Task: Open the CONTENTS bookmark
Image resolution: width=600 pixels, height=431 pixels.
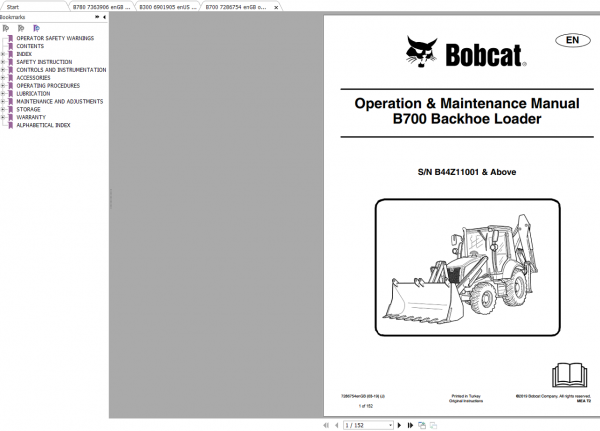Action: 30,46
